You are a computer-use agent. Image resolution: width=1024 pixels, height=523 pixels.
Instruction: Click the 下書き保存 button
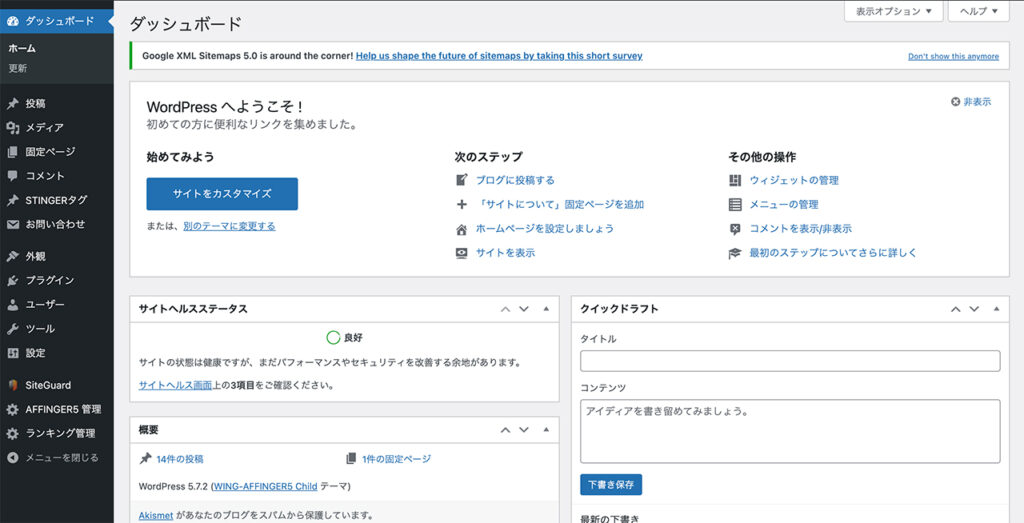pos(611,484)
